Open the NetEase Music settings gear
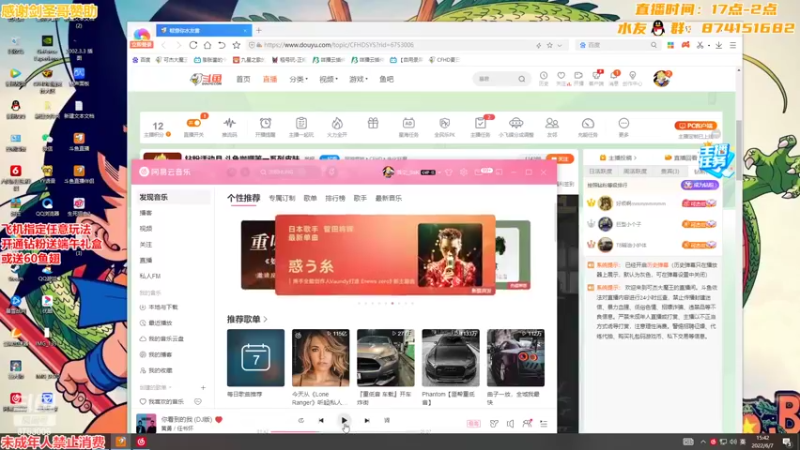Image resolution: width=800 pixels, height=450 pixels. point(463,172)
